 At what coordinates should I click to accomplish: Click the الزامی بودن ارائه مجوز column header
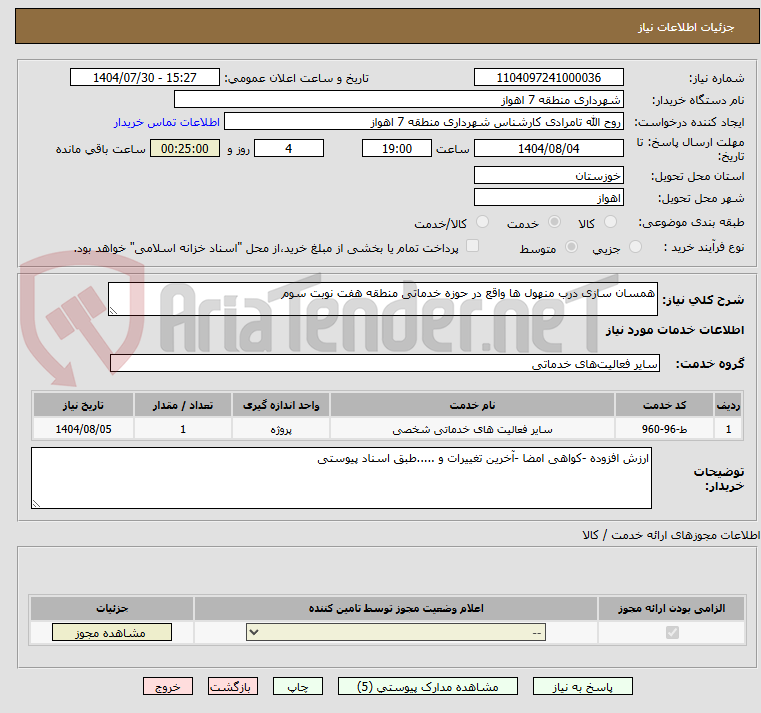click(671, 608)
